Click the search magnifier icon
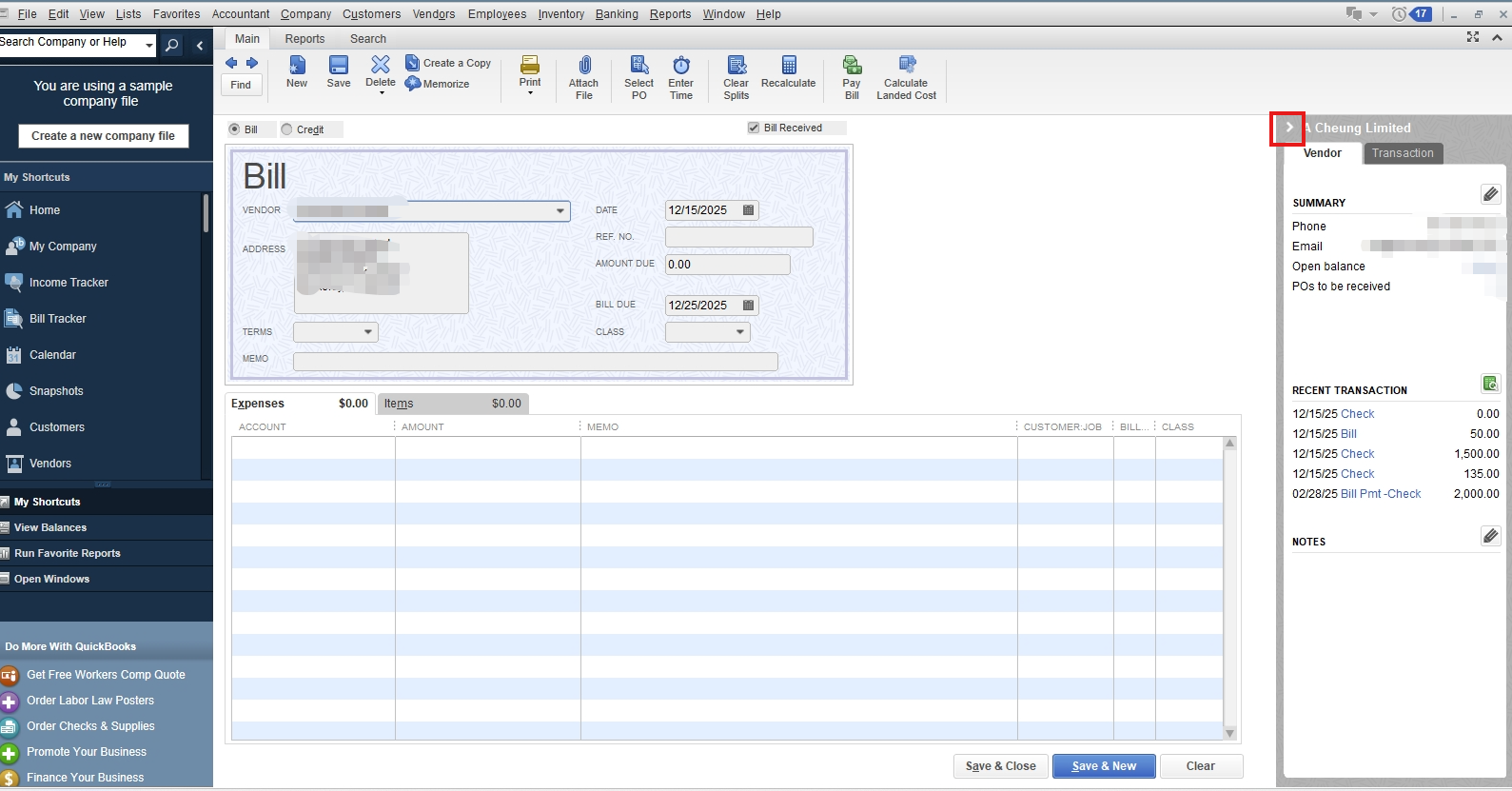This screenshot has height=791, width=1512. (x=172, y=45)
